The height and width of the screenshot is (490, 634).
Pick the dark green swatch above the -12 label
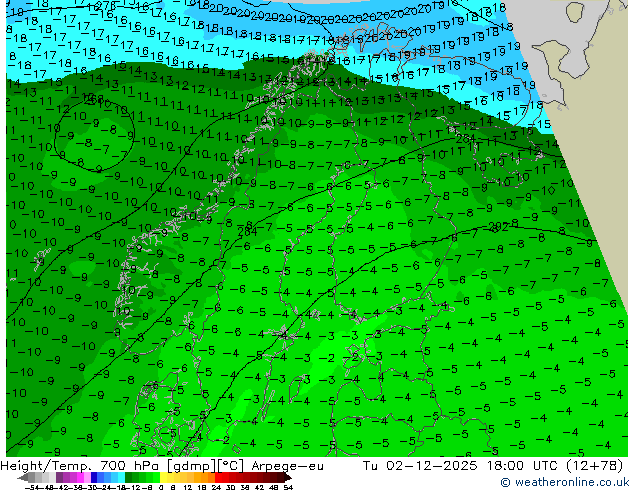click(128, 477)
